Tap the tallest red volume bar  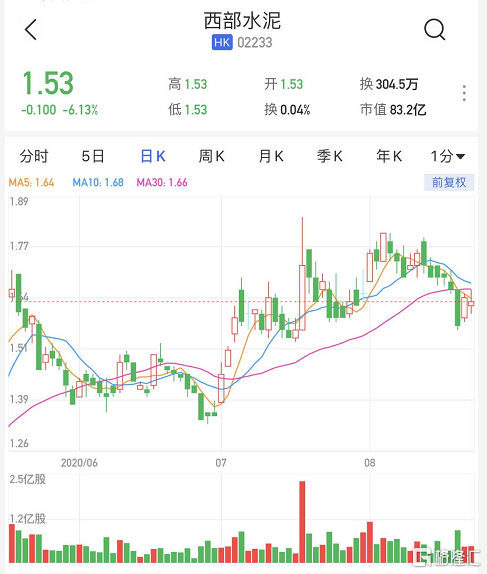(302, 522)
